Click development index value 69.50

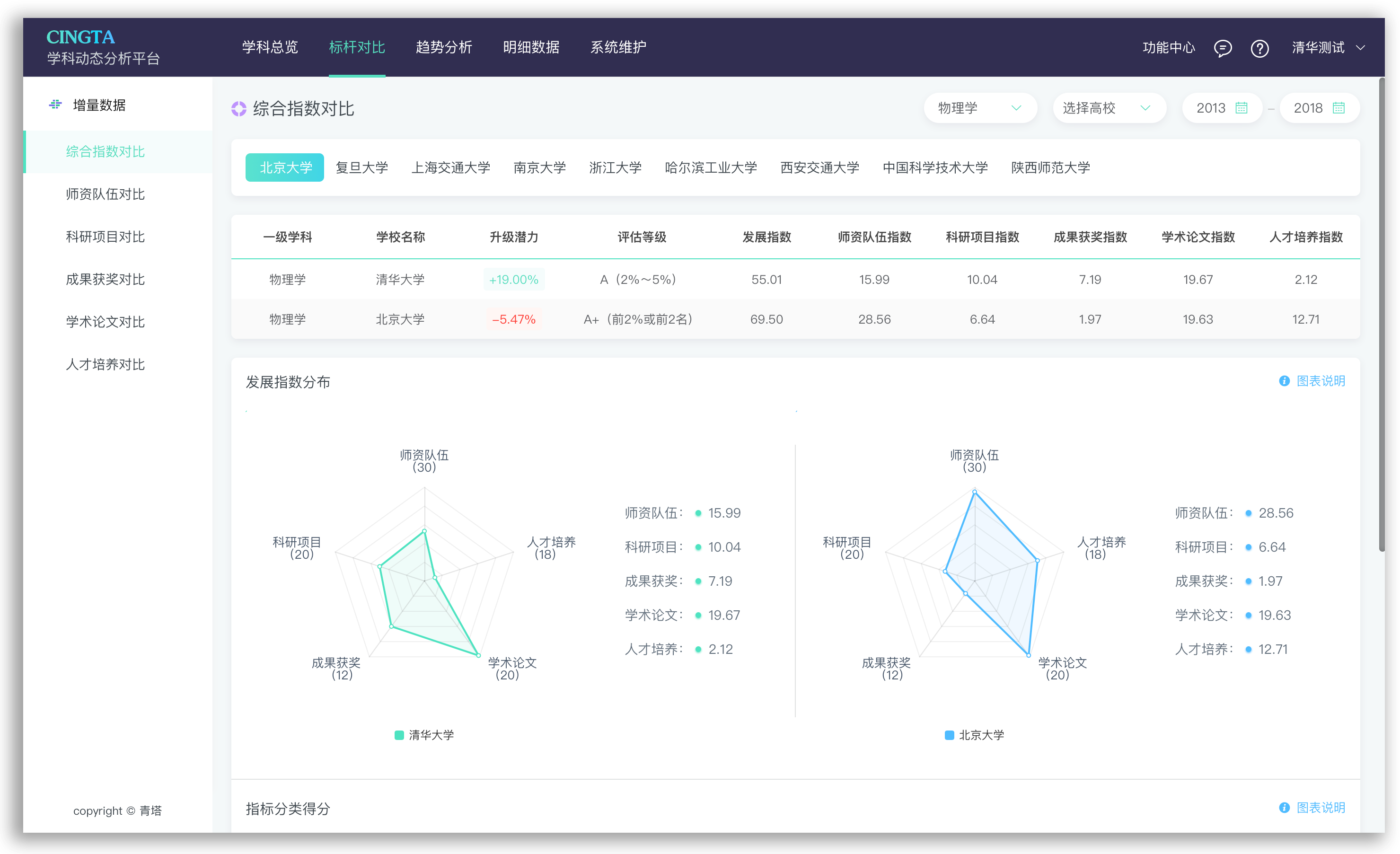coord(766,319)
